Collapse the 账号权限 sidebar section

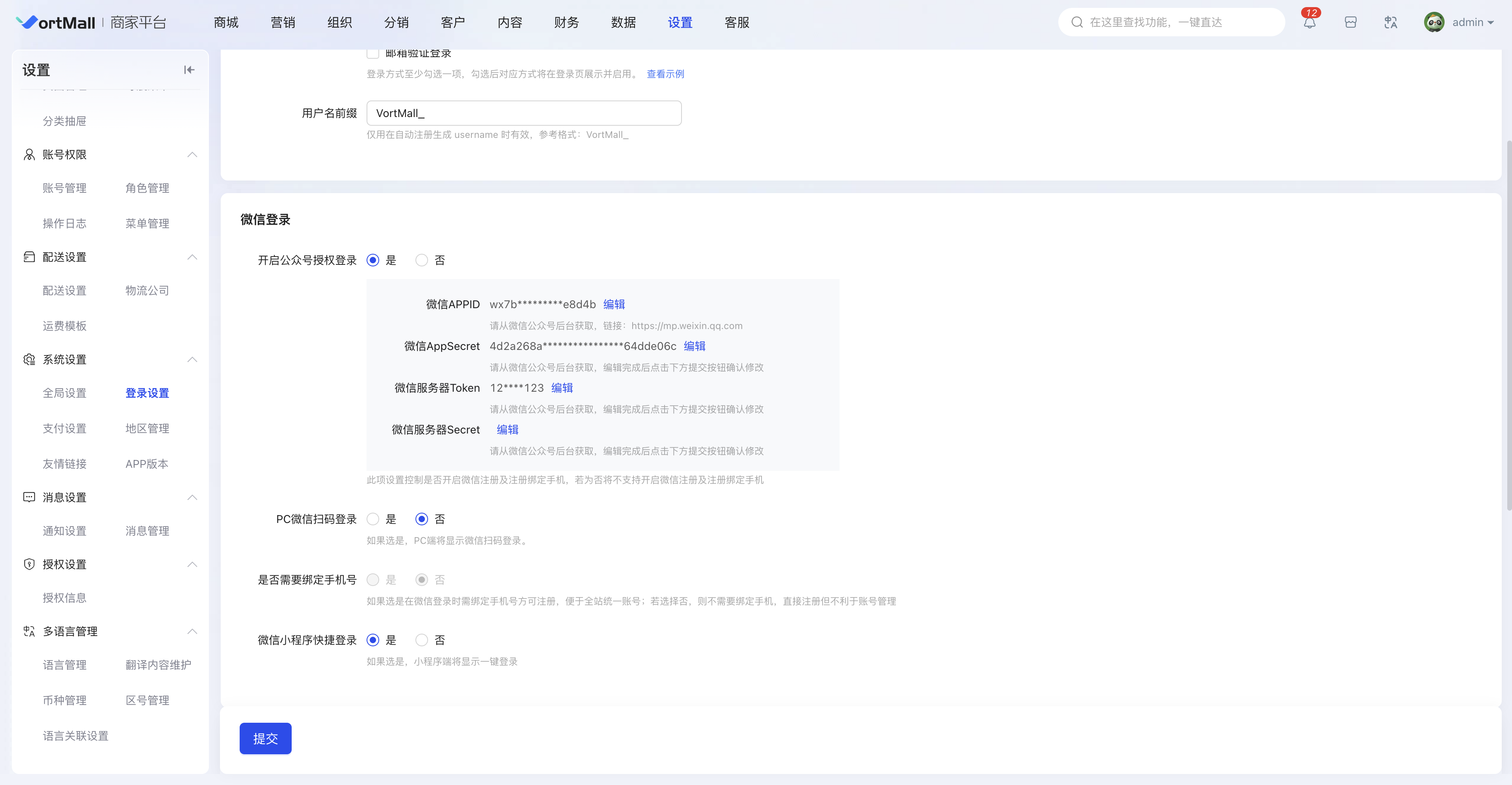192,155
